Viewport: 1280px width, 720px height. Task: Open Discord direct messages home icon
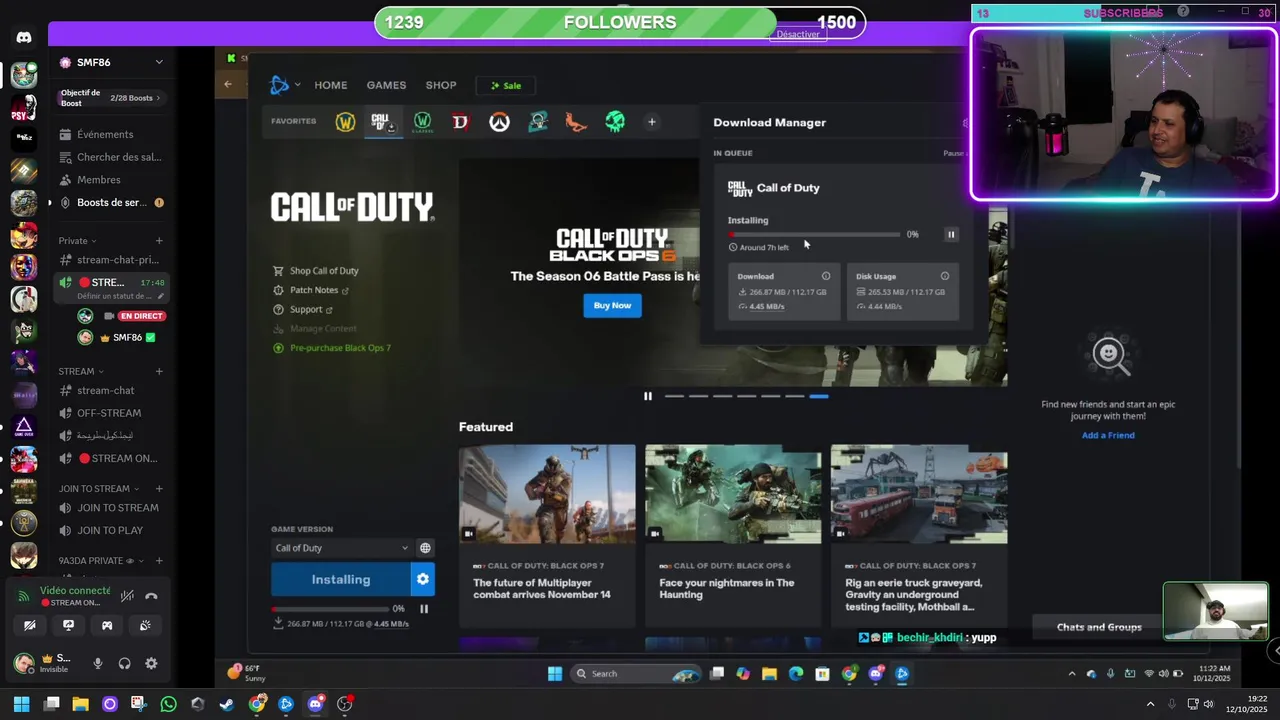(24, 38)
